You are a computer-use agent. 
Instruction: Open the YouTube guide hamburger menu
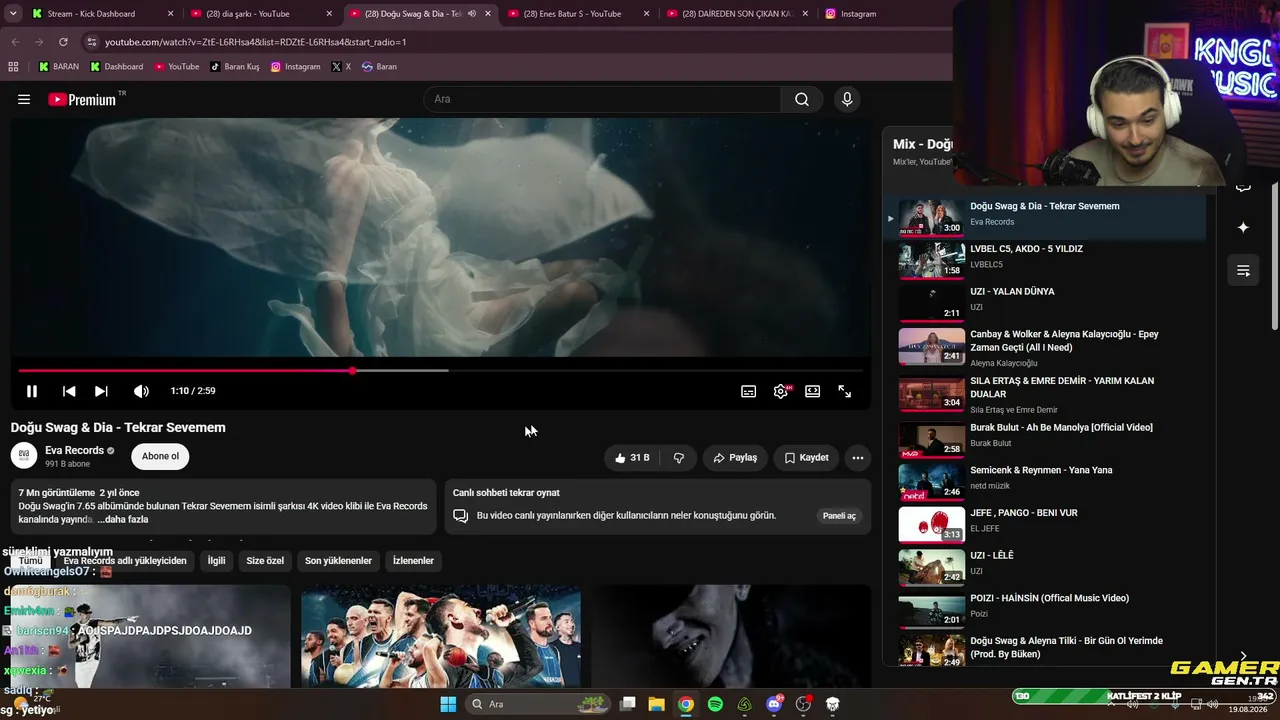[x=24, y=99]
